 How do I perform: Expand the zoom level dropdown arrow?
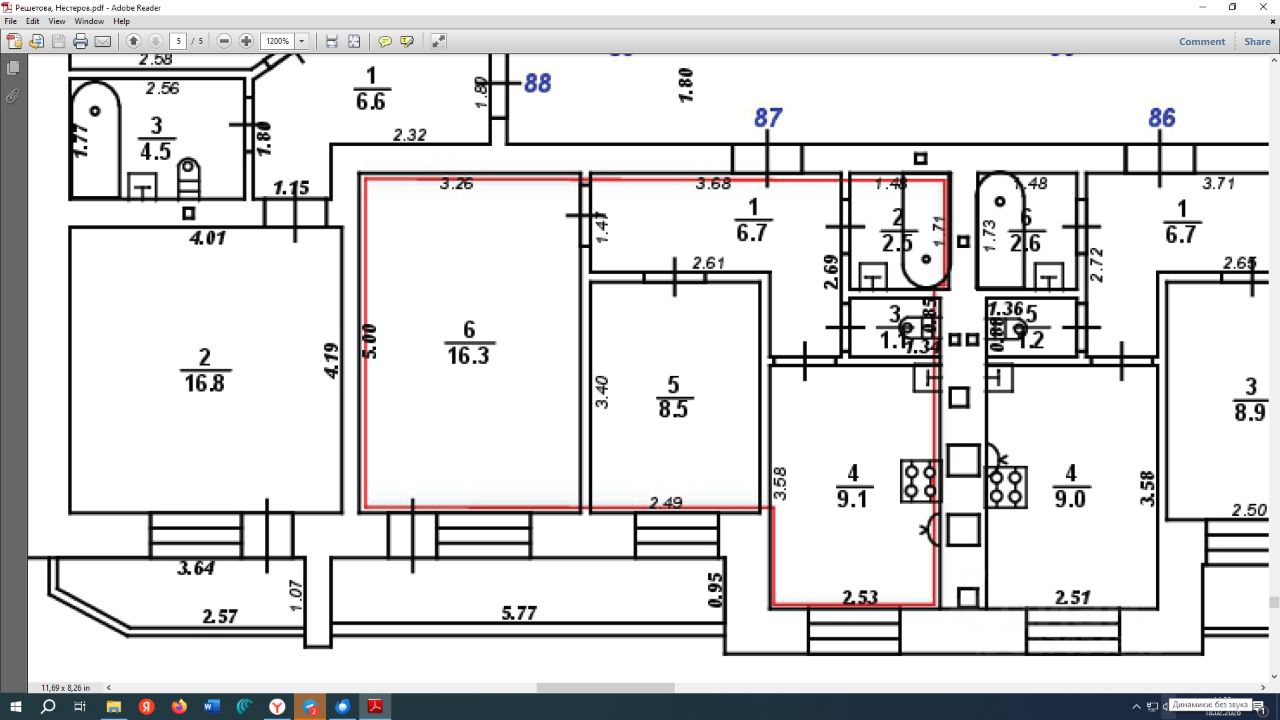point(301,41)
